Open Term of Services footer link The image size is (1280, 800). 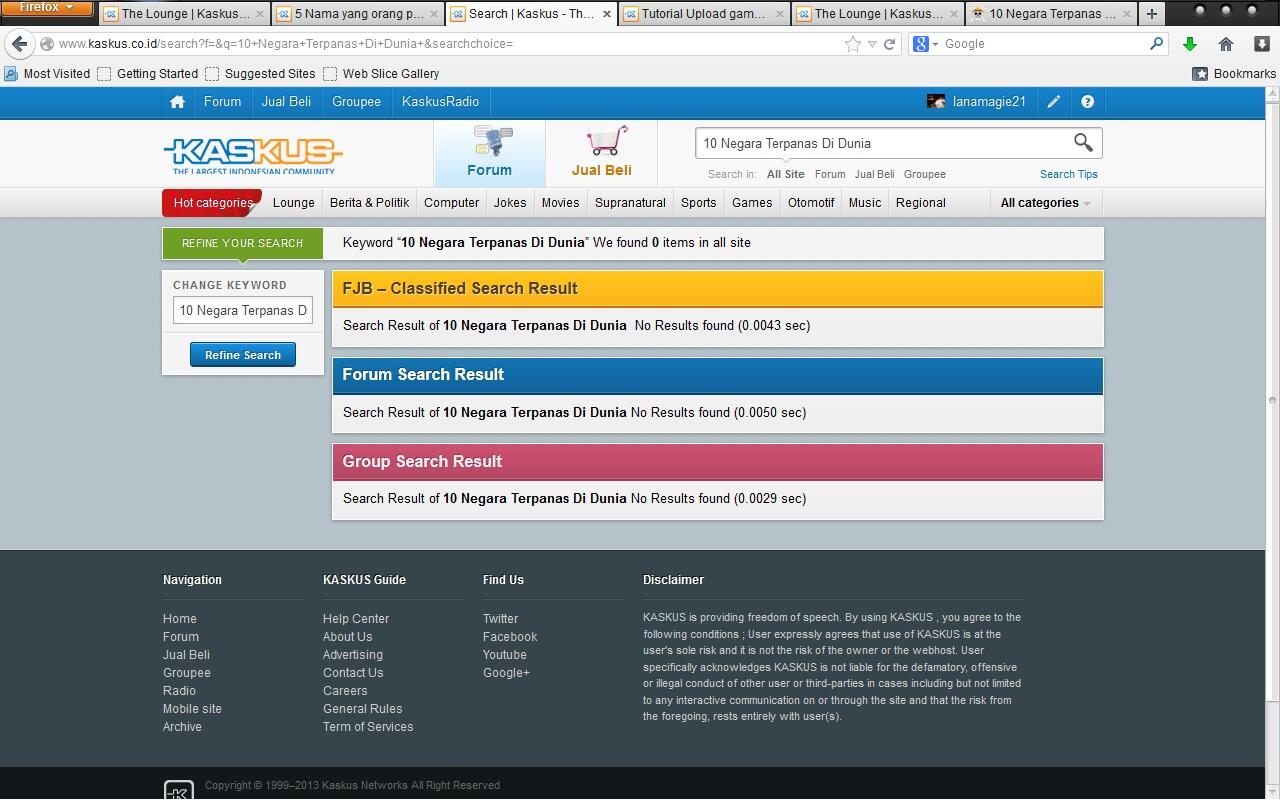pos(368,727)
